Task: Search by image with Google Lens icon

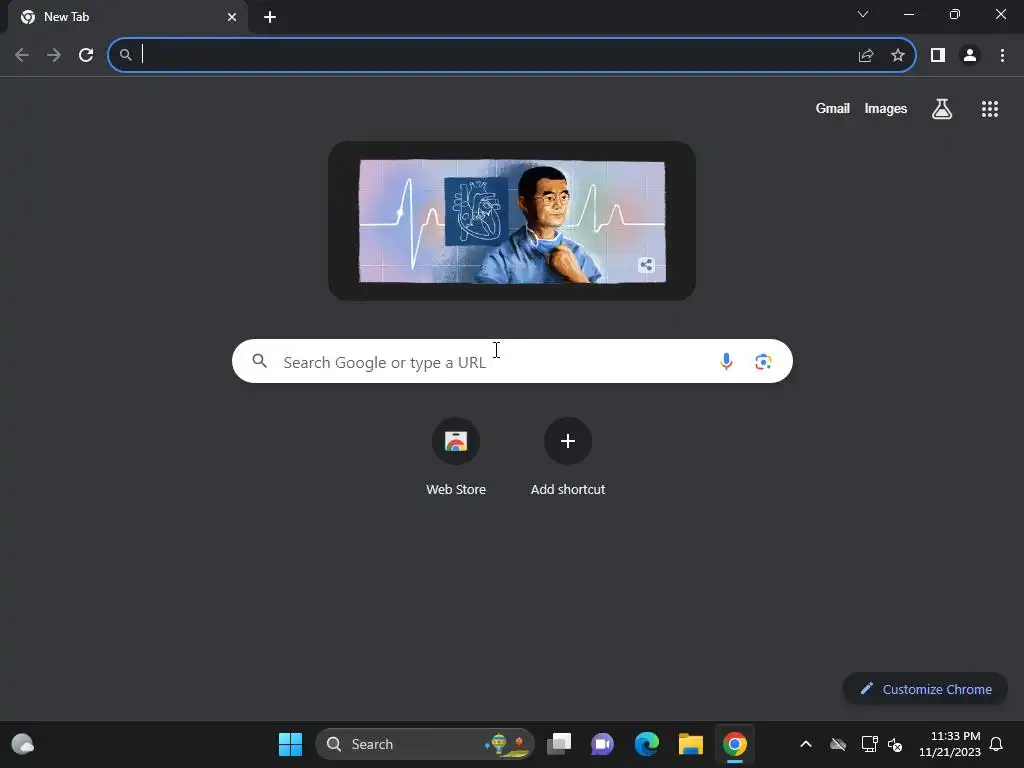Action: coord(763,361)
